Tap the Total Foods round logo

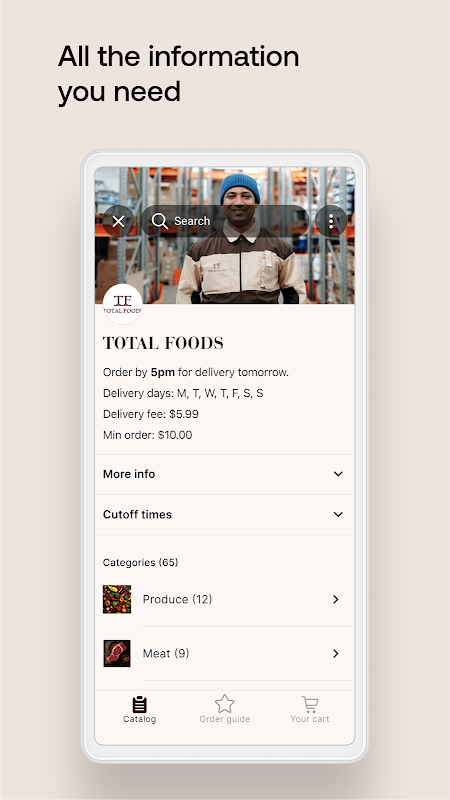(122, 304)
